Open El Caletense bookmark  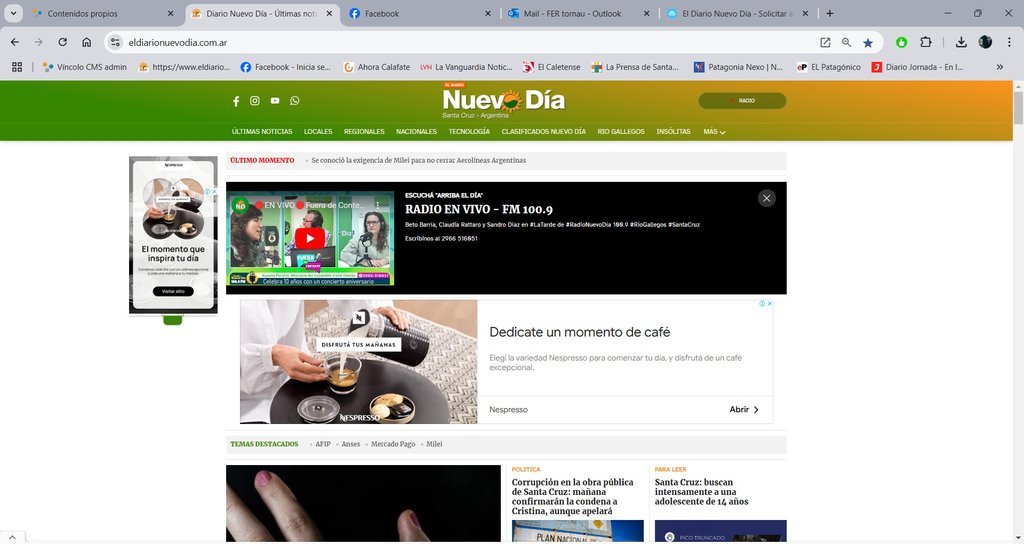552,67
